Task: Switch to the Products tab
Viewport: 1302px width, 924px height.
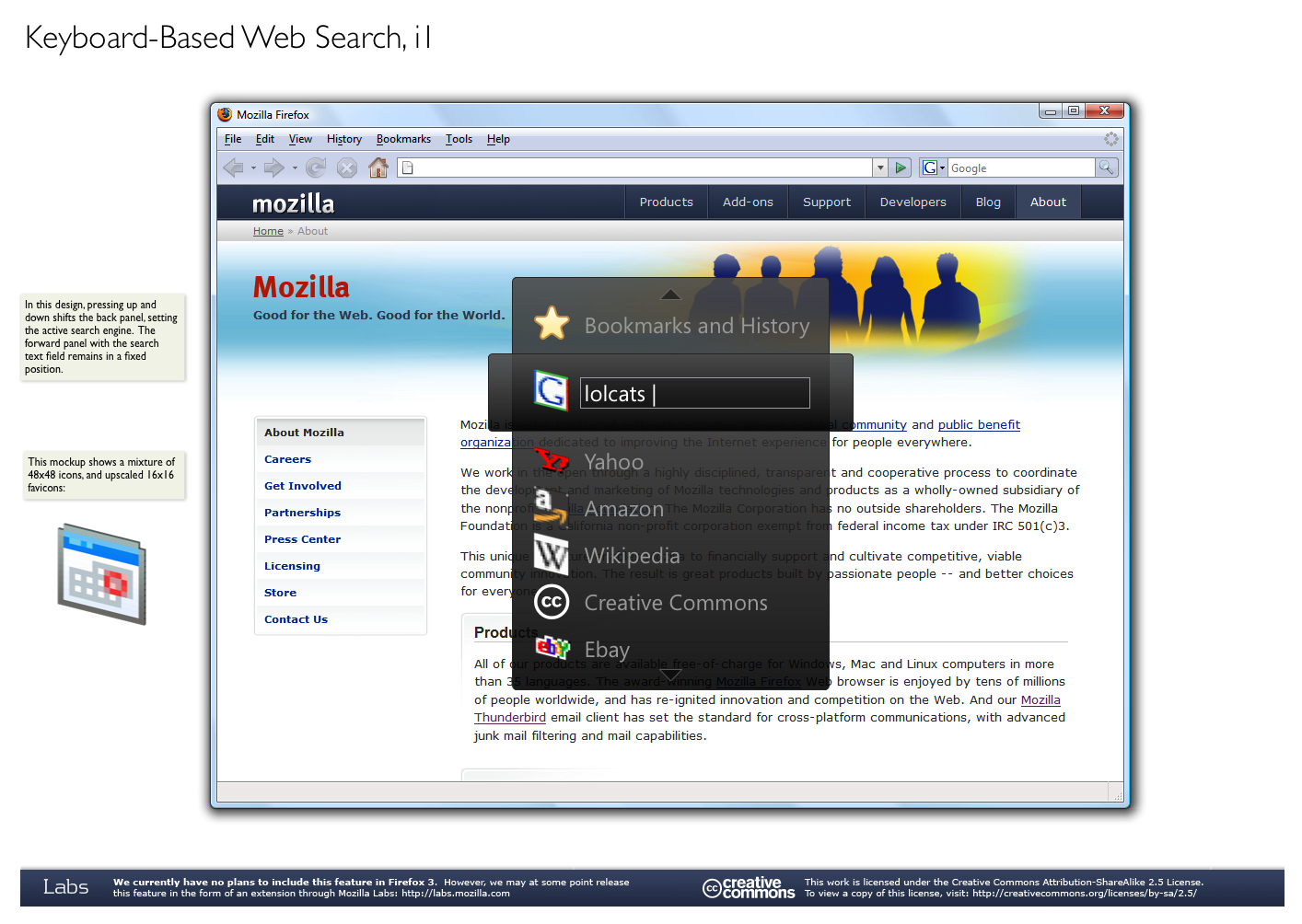Action: tap(667, 202)
